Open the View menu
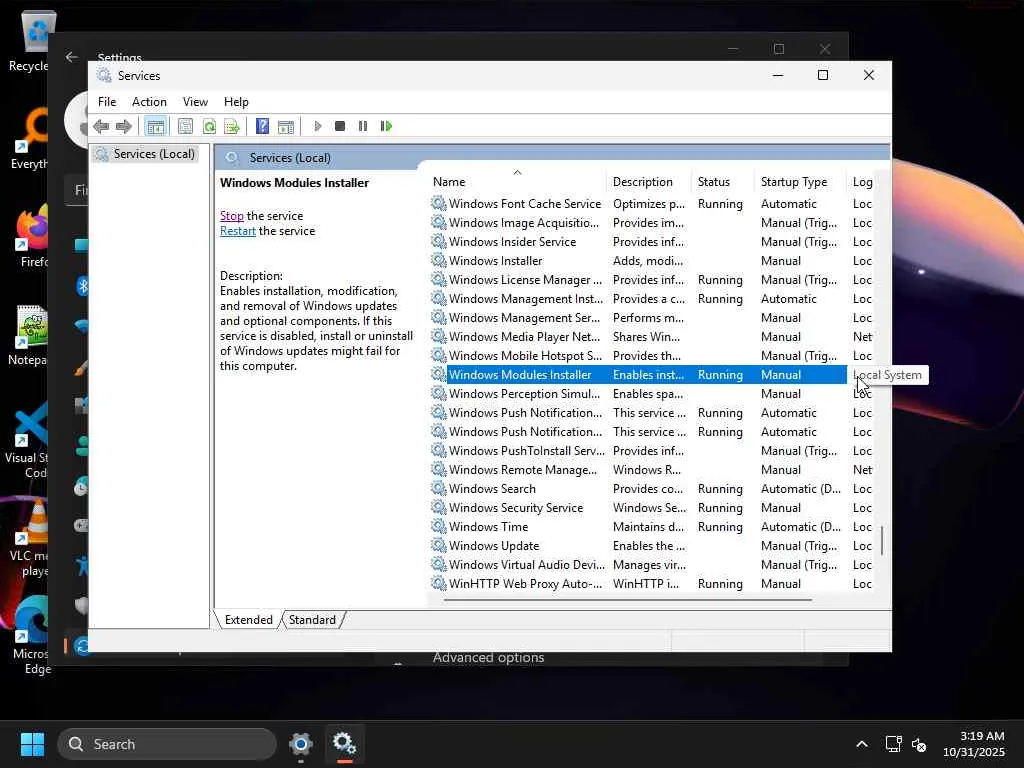Screen dimensions: 1024x768 195,102
